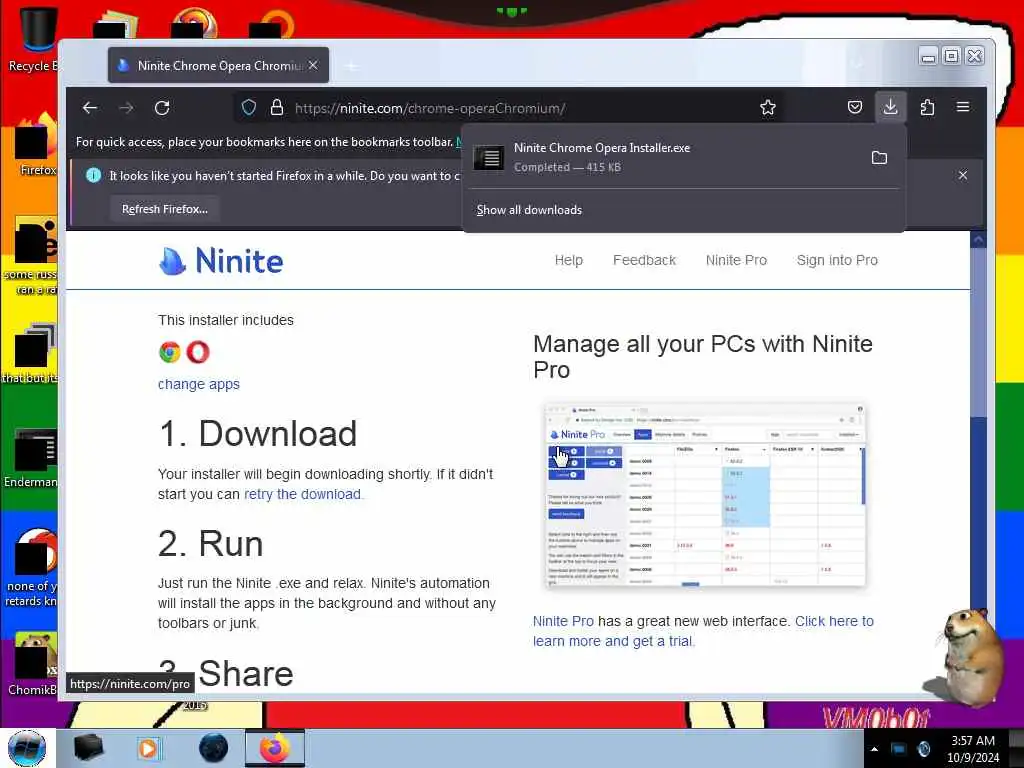Open the Feedback link
Image resolution: width=1024 pixels, height=768 pixels.
pyautogui.click(x=644, y=260)
